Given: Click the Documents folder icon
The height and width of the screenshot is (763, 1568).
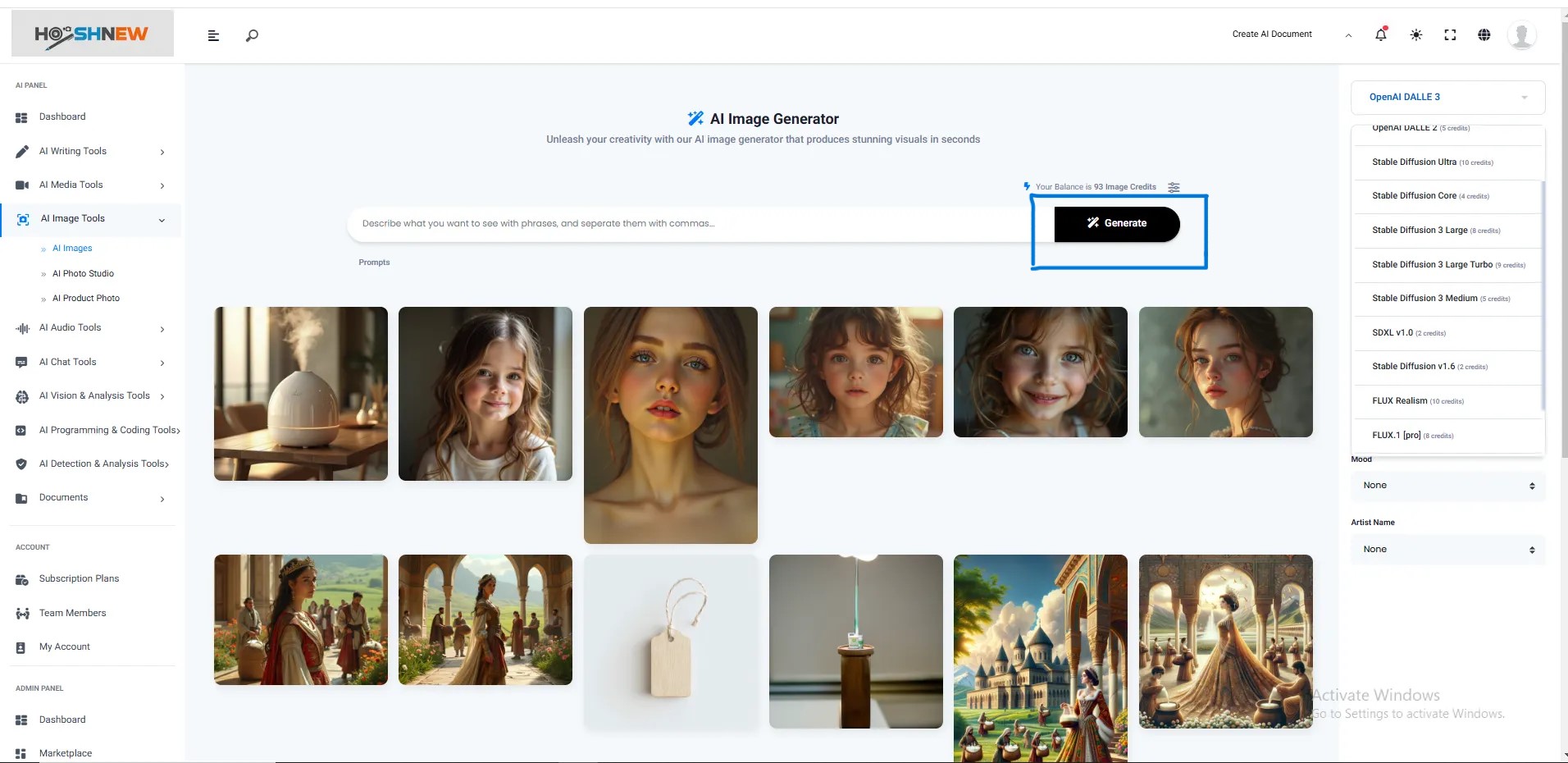Looking at the screenshot, I should pos(22,498).
